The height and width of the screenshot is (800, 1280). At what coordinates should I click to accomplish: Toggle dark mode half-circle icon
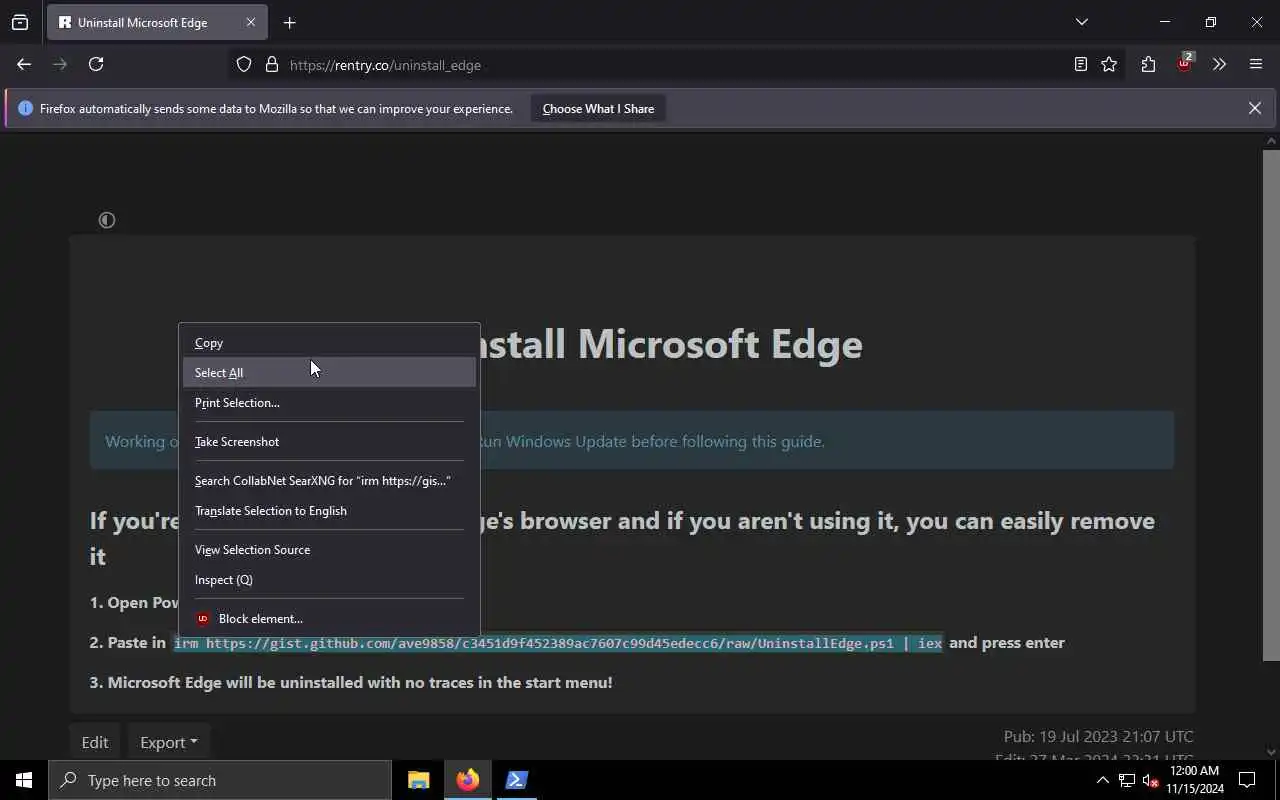(107, 220)
